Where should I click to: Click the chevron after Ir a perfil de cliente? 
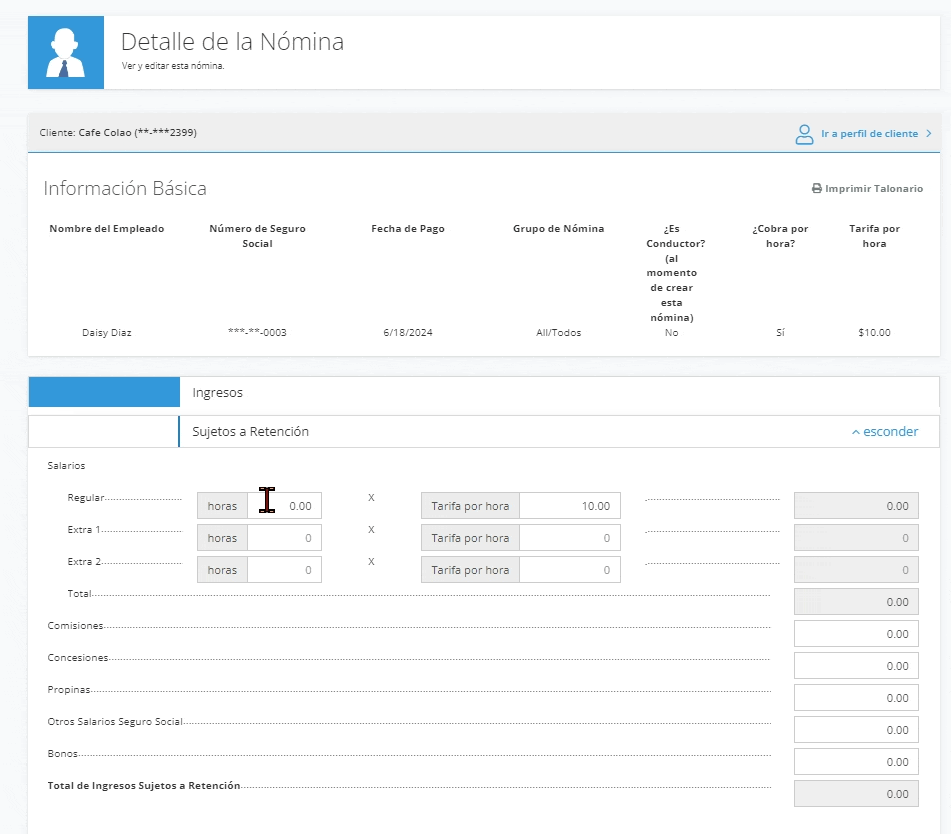point(929,133)
